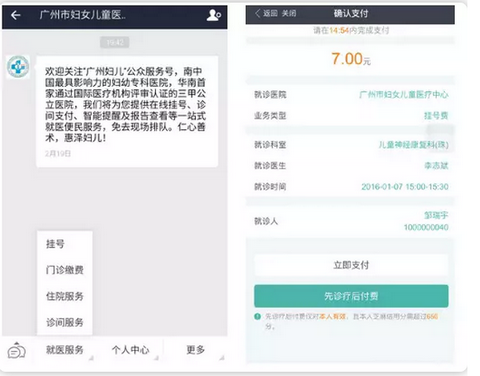Image resolution: width=480 pixels, height=376 pixels.
Task: Tap 关闭 on the payment page header
Action: point(289,14)
